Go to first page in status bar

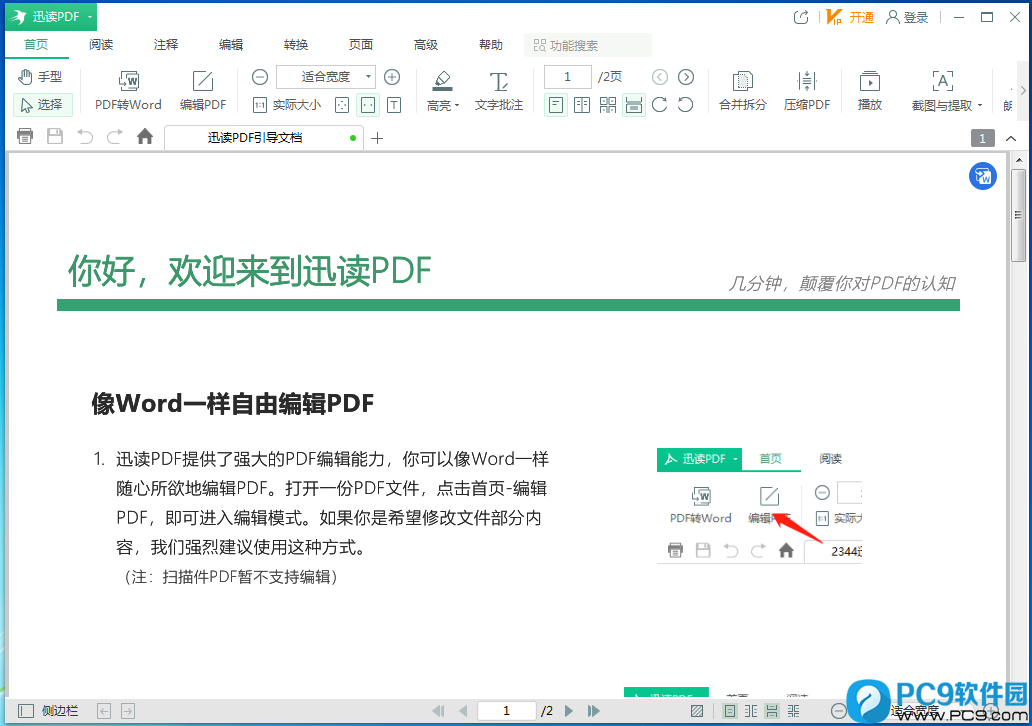438,711
